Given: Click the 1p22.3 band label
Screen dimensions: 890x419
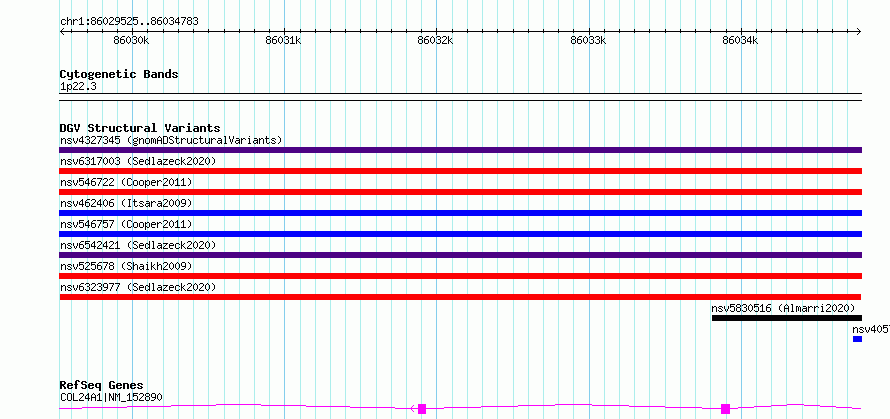Looking at the screenshot, I should 77,87.
